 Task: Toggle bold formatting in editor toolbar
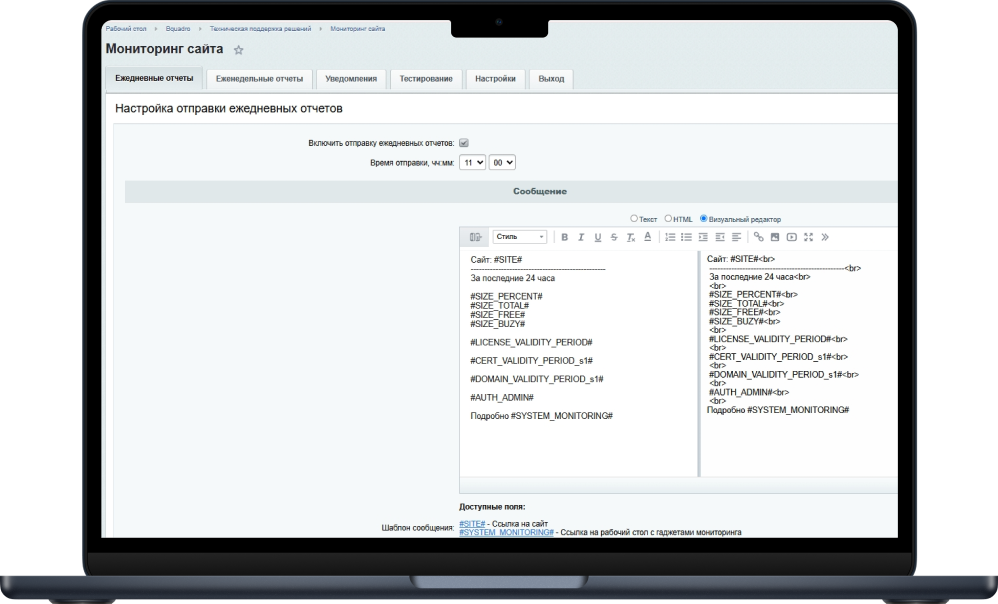coord(565,237)
